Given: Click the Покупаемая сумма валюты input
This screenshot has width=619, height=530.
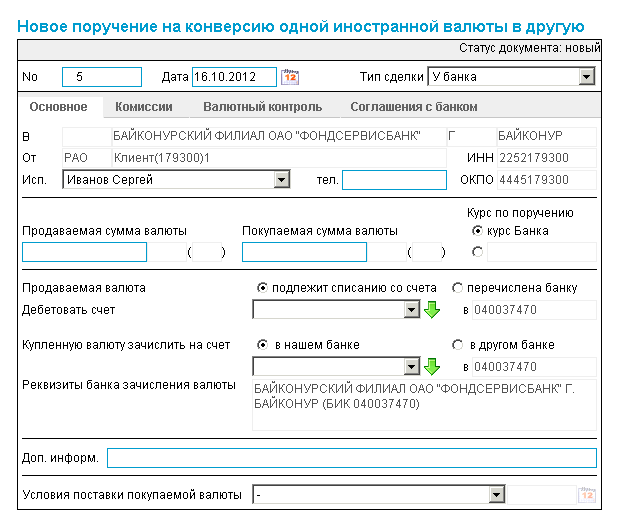Looking at the screenshot, I should point(304,252).
